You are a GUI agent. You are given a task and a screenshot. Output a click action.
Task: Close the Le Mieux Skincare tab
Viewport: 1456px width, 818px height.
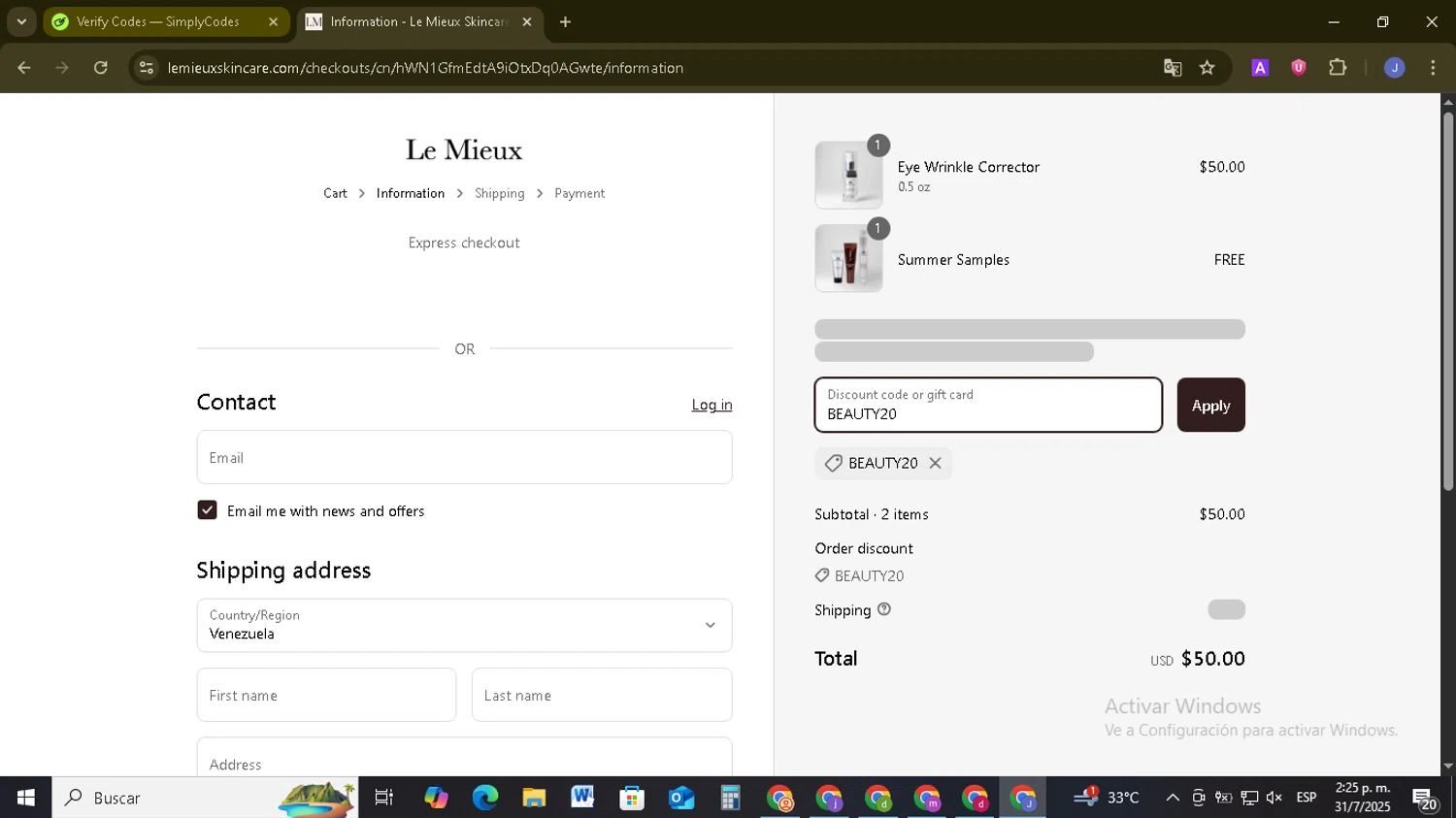[x=527, y=21]
